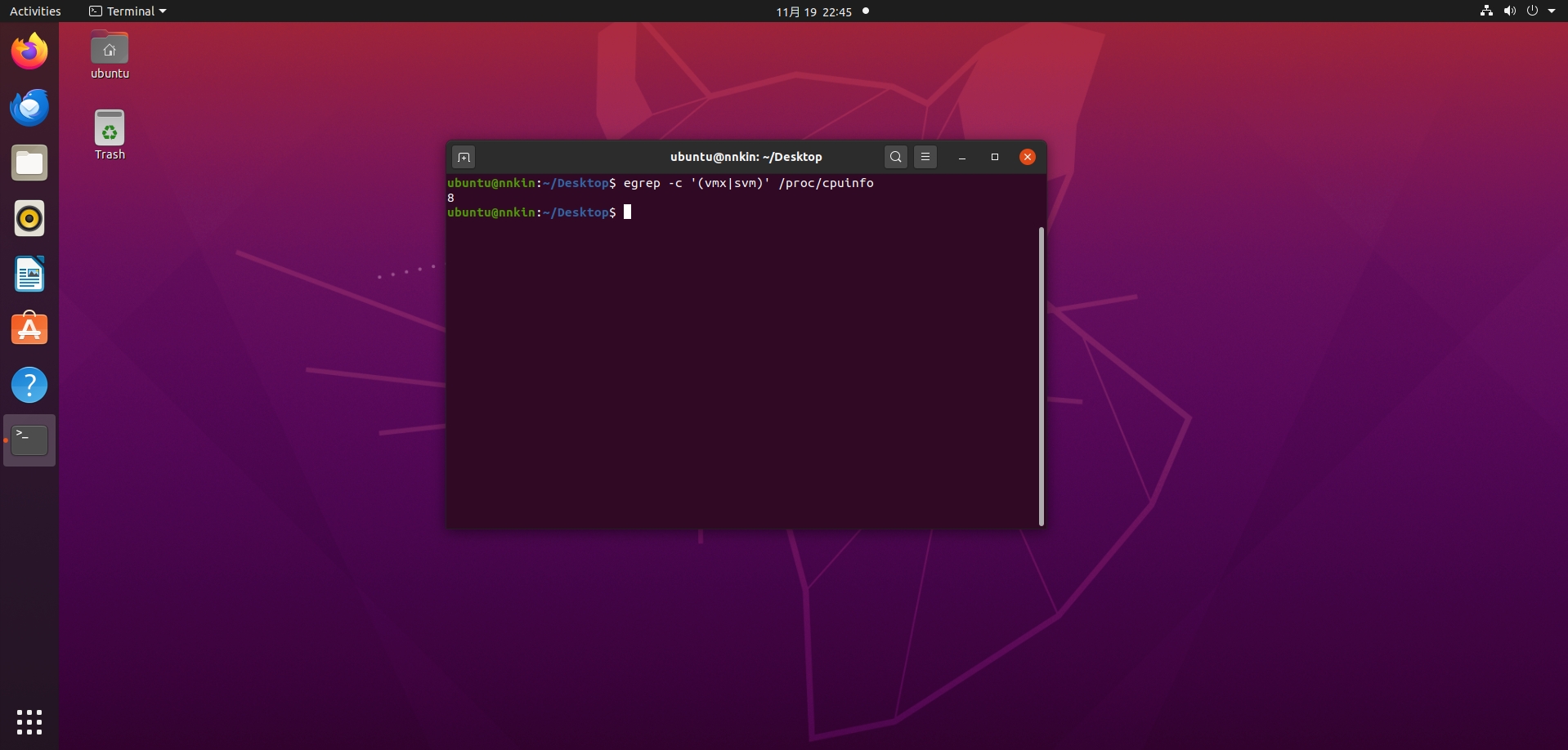Screen dimensions: 1568x750
Task: Launch Rhythmbox music player
Action: [x=29, y=219]
